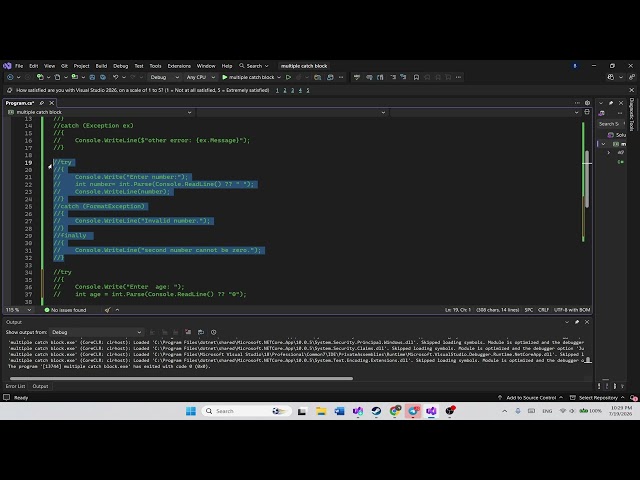
Task: Rate satisfaction as 3 in survey
Action: (292, 90)
